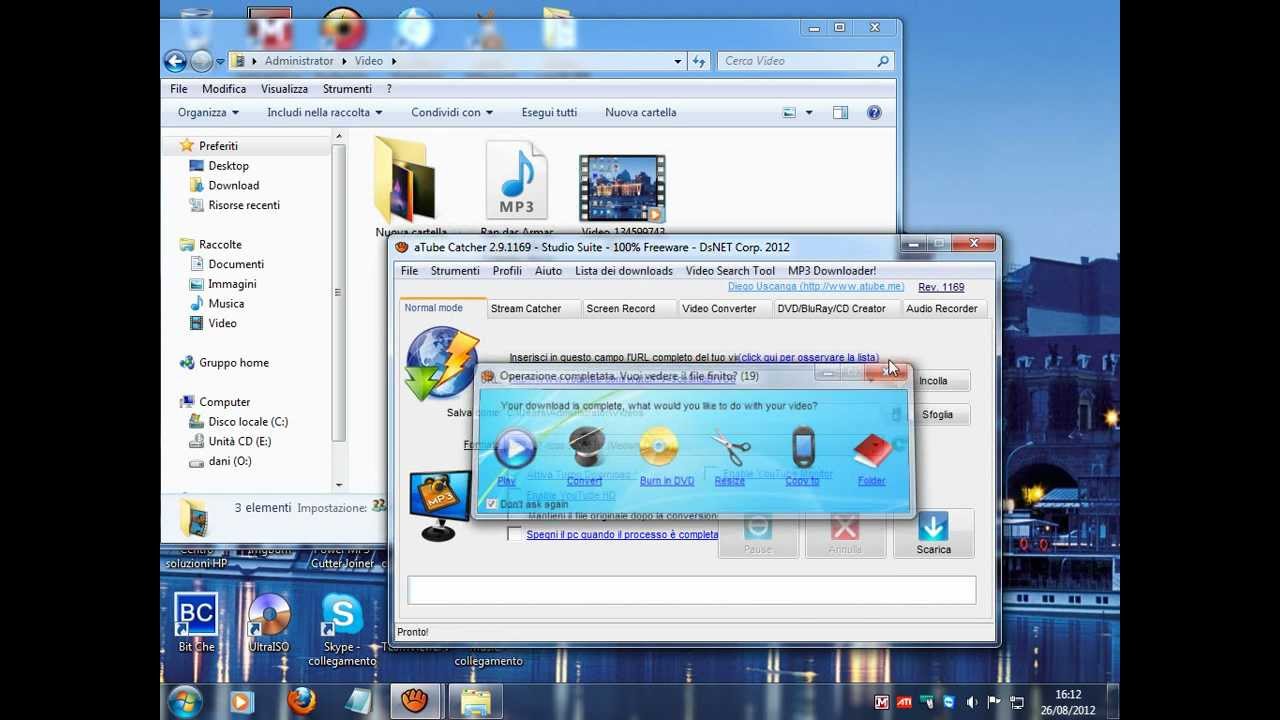Image resolution: width=1280 pixels, height=720 pixels.
Task: Select Disco locale (C:) in the sidebar
Action: (x=248, y=422)
